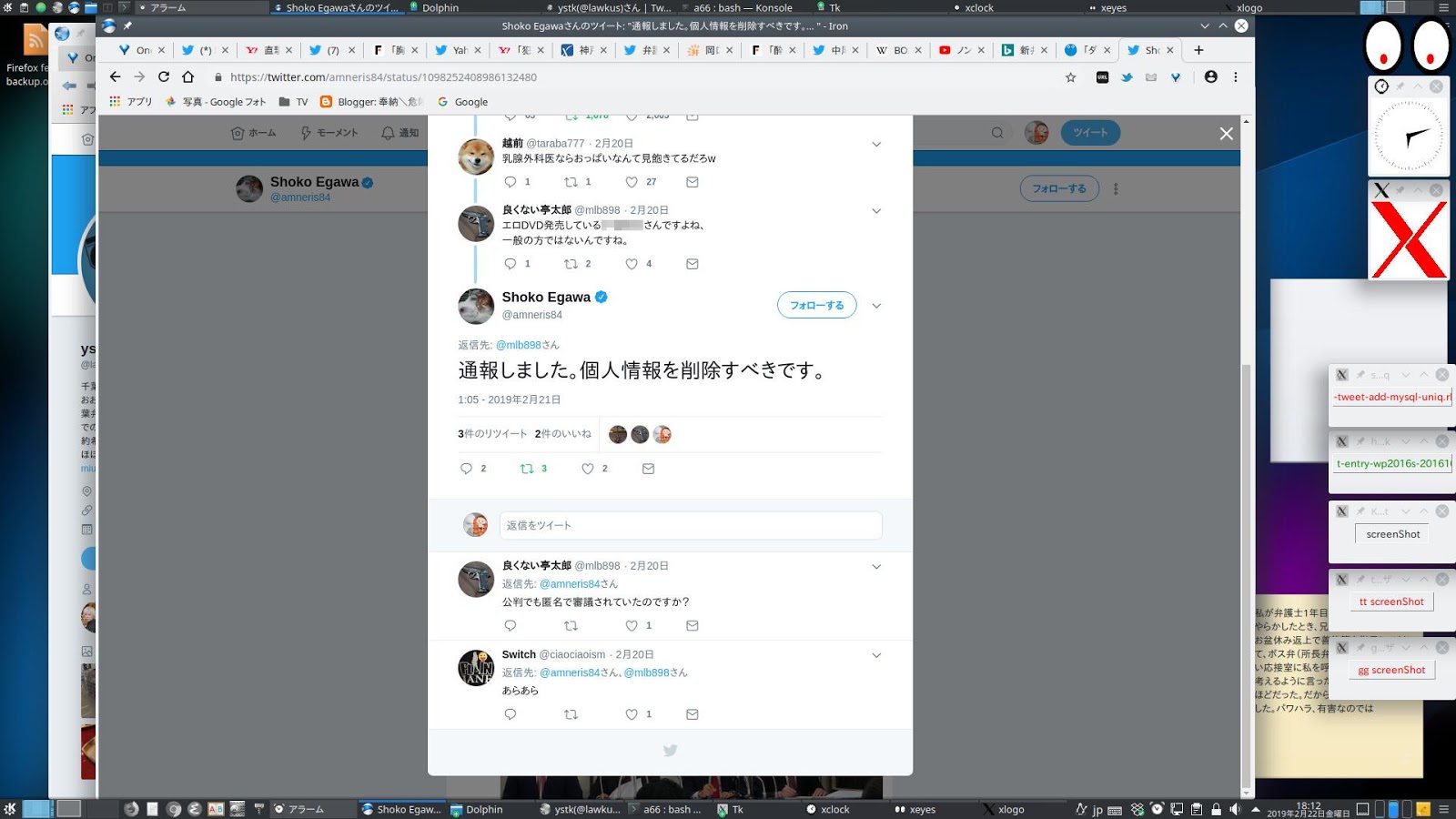Open the Twitter search magnifier icon
Viewport: 1456px width, 819px height.
(997, 133)
